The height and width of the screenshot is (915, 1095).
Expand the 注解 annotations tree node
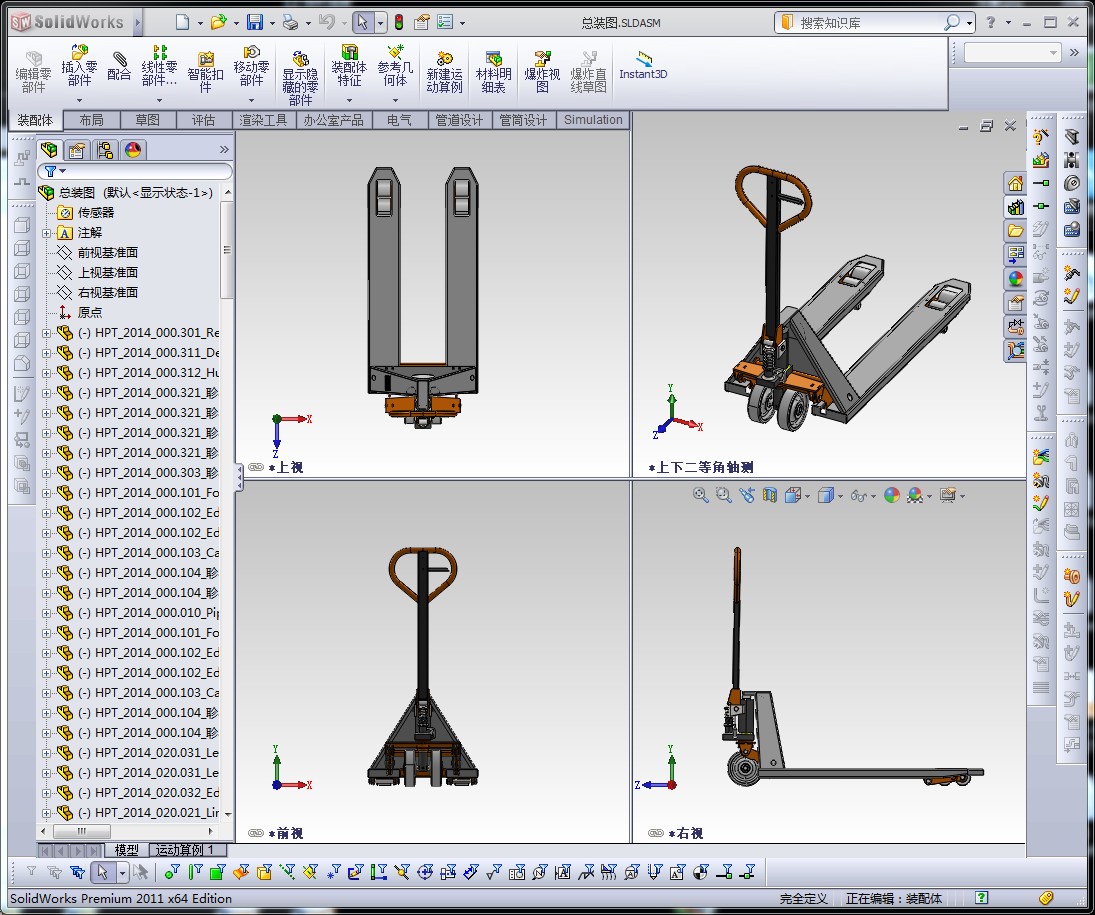click(47, 233)
